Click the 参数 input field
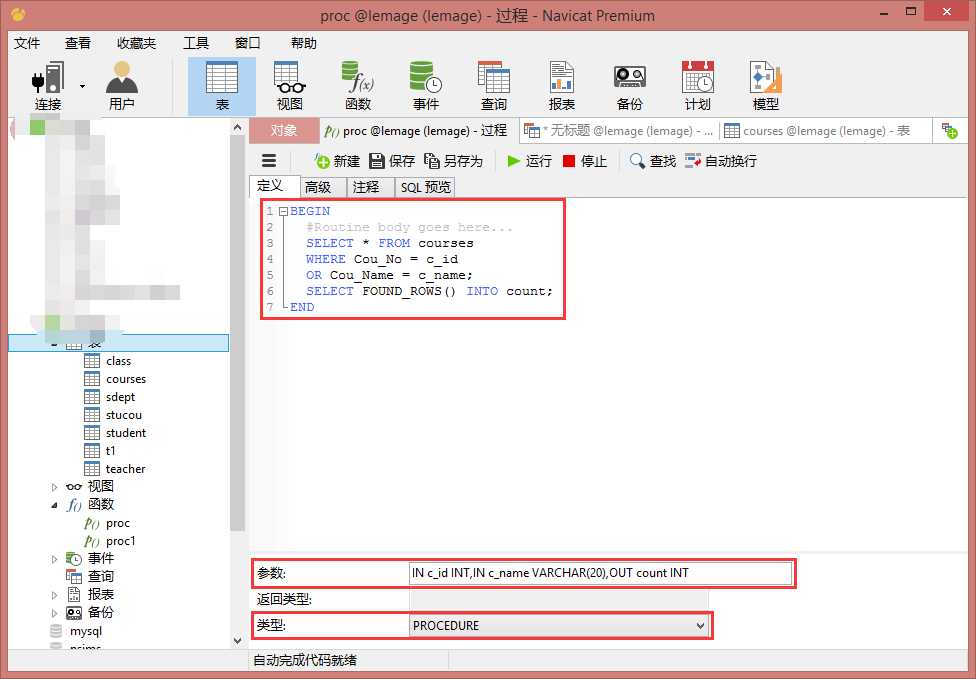The height and width of the screenshot is (679, 976). point(601,573)
